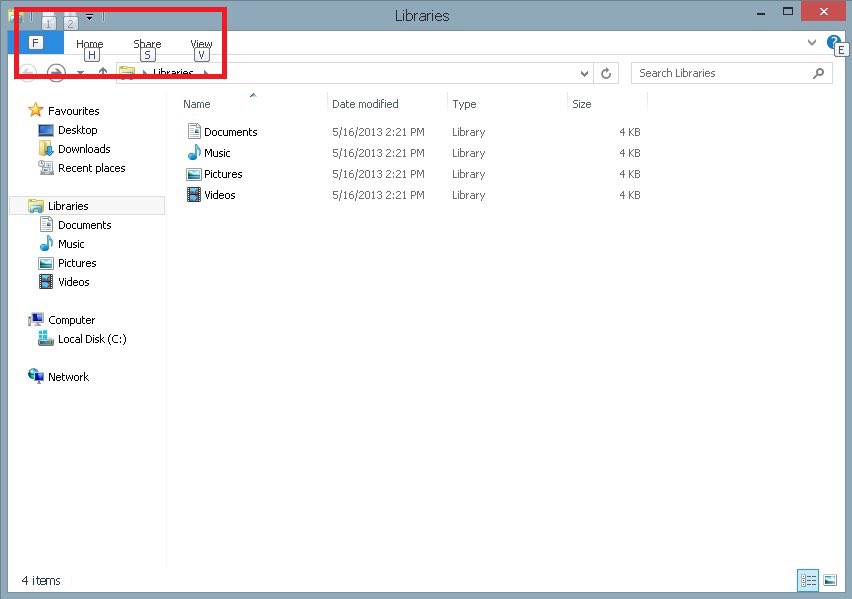
Task: Refresh the Libraries view
Action: 606,73
